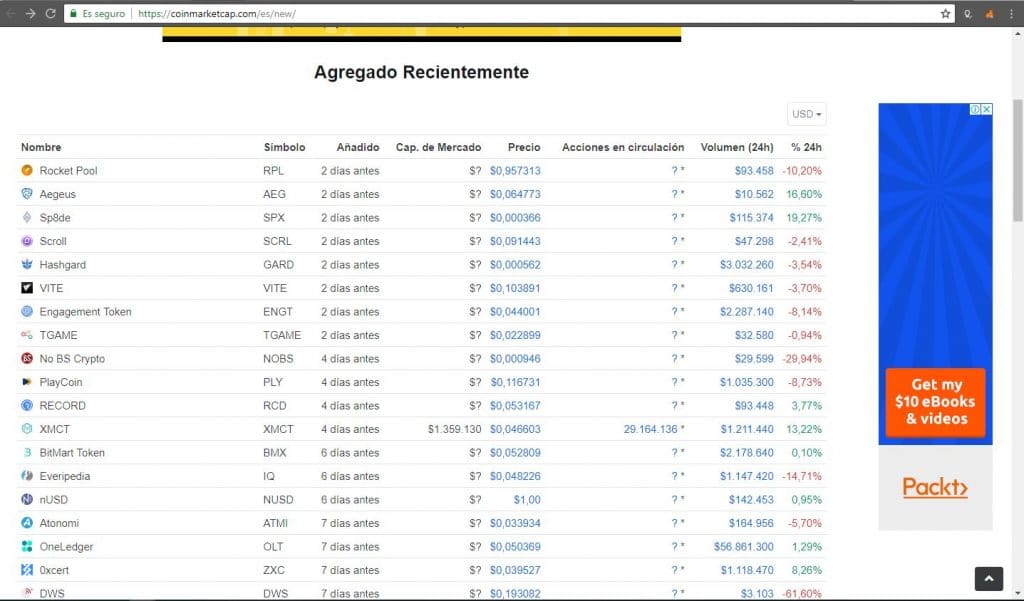This screenshot has height=601, width=1024.
Task: Open the Aegeus coin page
Action: click(57, 194)
